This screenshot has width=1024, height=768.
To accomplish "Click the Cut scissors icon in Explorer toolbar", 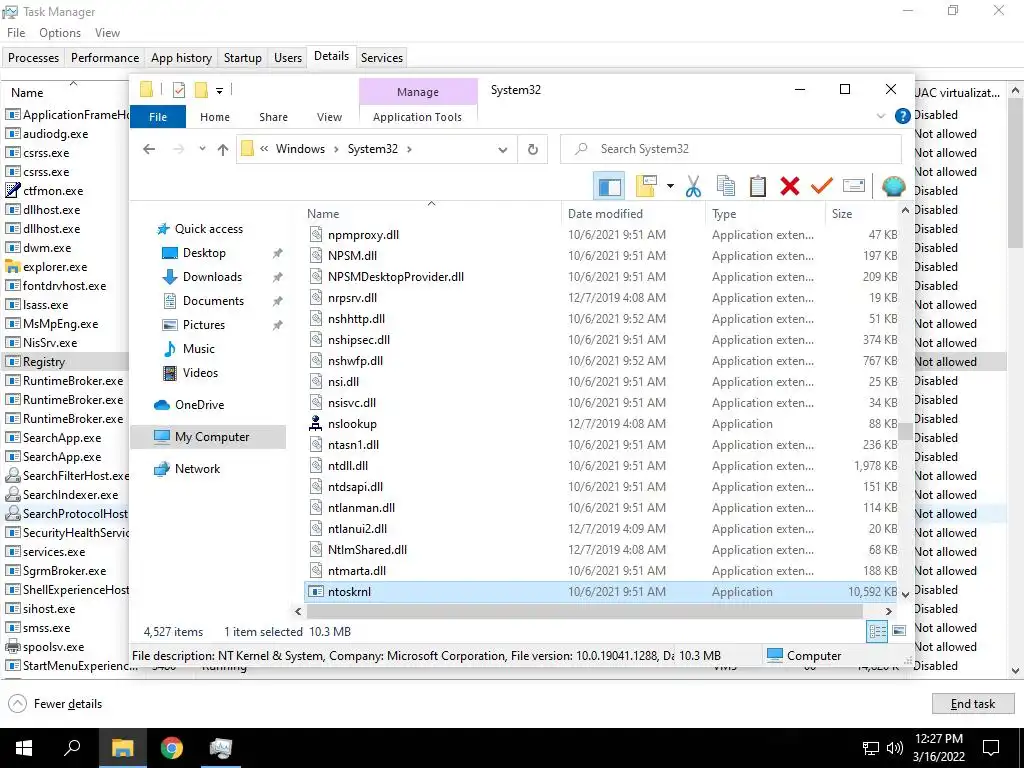I will pos(693,186).
